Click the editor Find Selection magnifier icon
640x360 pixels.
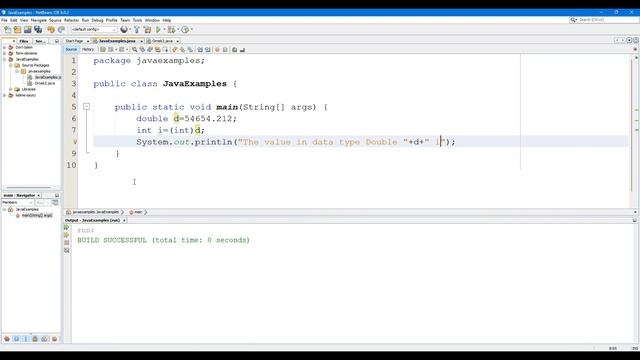134,49
